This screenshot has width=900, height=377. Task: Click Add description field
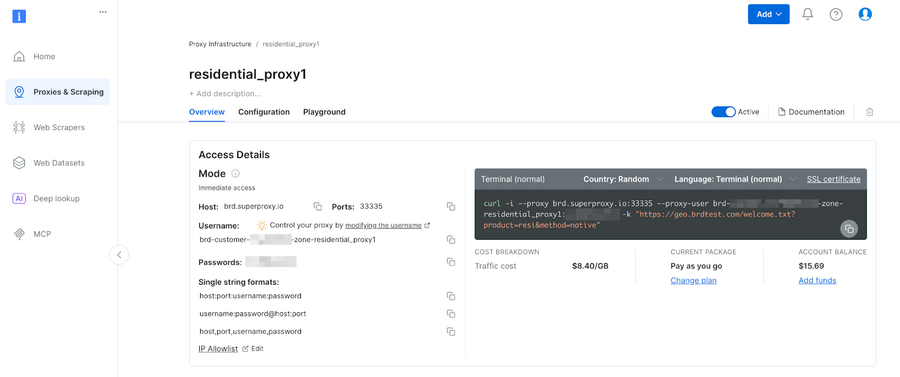[x=225, y=94]
